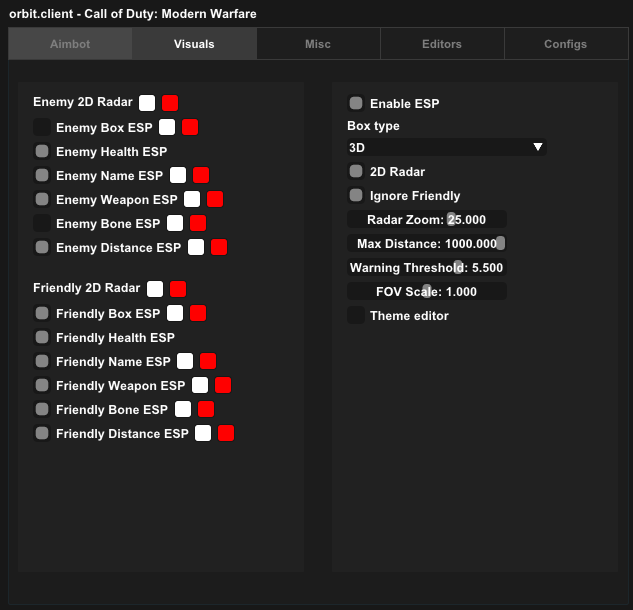Click the Max Distance slider
The width and height of the screenshot is (633, 610).
(427, 244)
